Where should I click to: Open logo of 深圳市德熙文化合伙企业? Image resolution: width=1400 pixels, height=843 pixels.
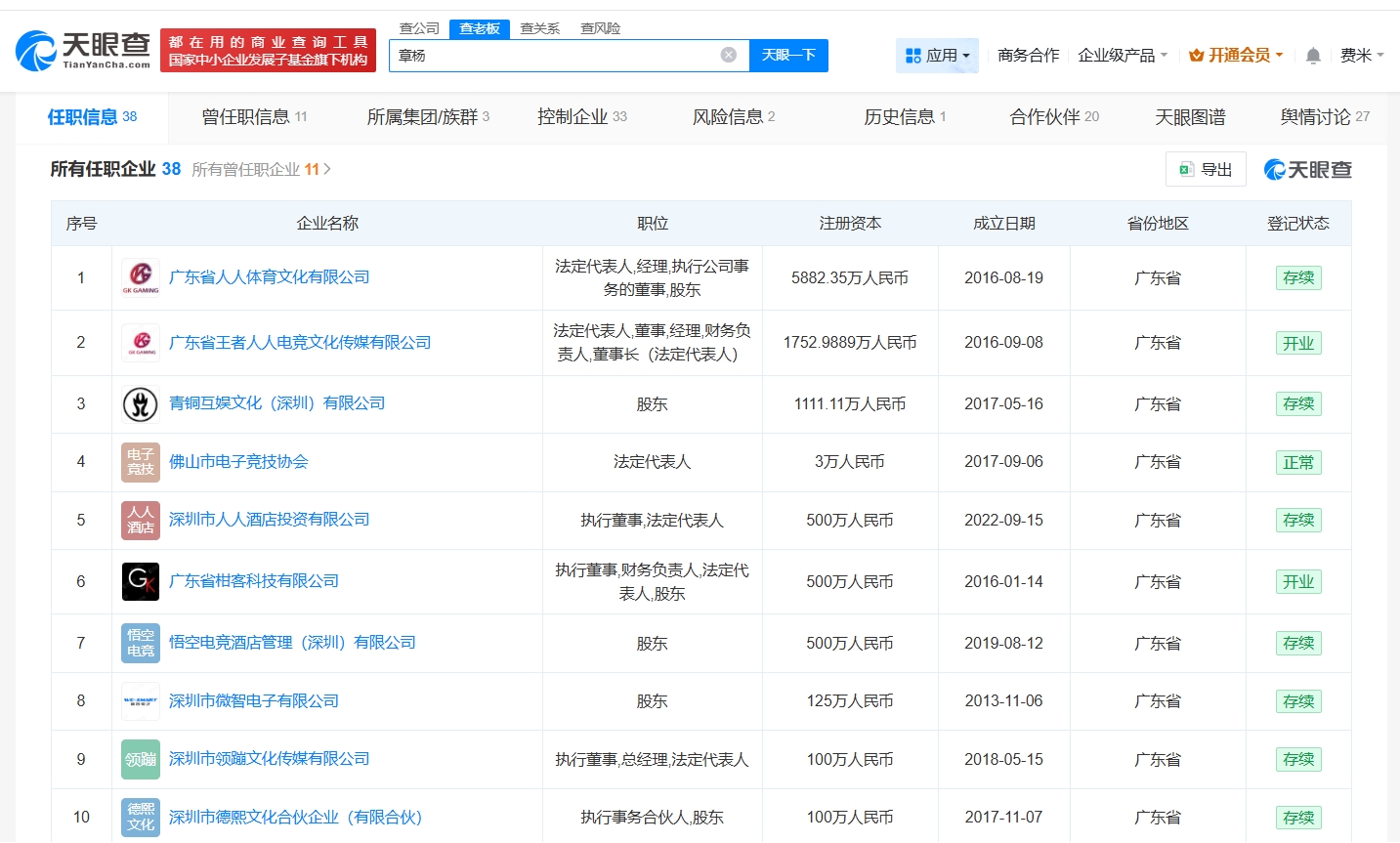pyautogui.click(x=141, y=817)
